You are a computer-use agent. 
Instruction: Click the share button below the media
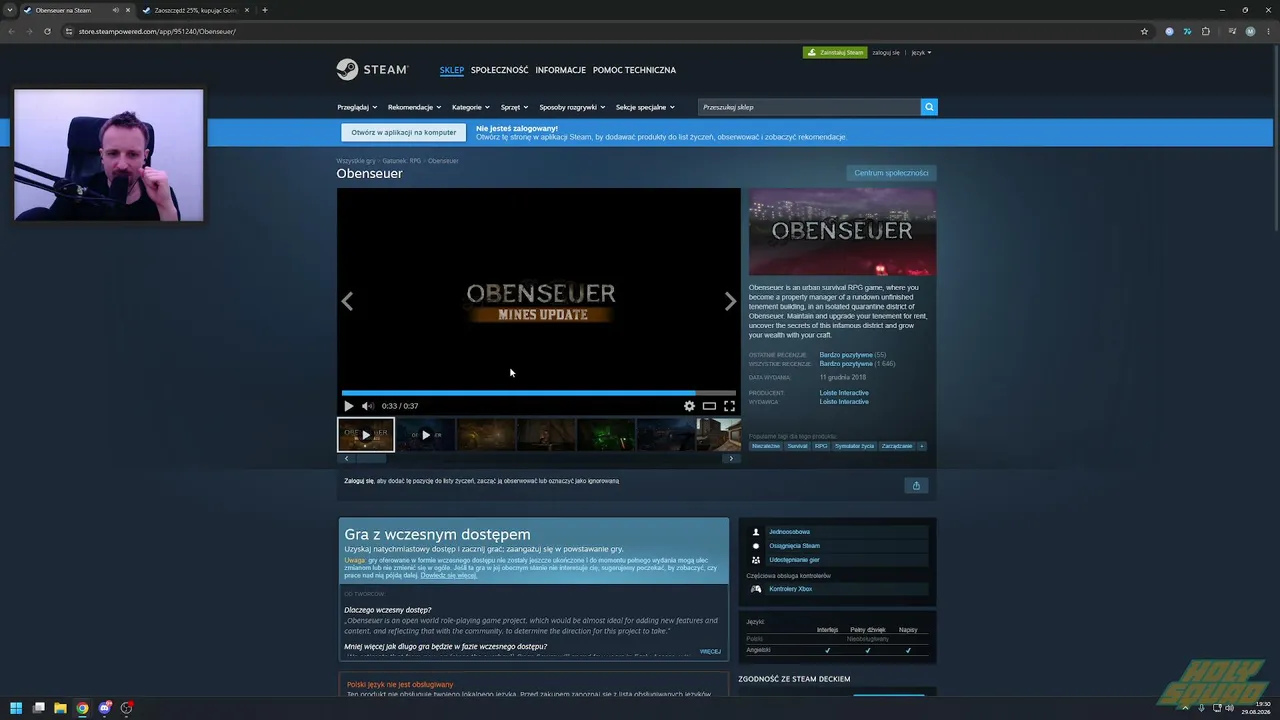[916, 485]
